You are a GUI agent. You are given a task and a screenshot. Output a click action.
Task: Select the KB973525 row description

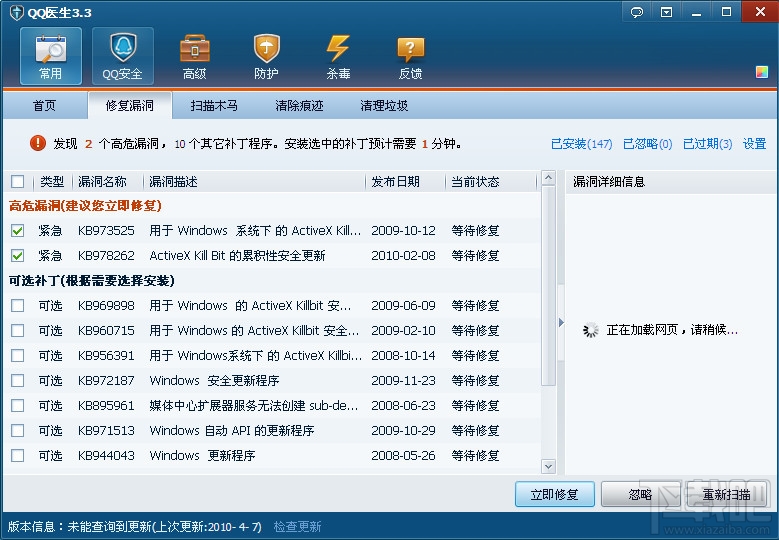click(x=255, y=231)
